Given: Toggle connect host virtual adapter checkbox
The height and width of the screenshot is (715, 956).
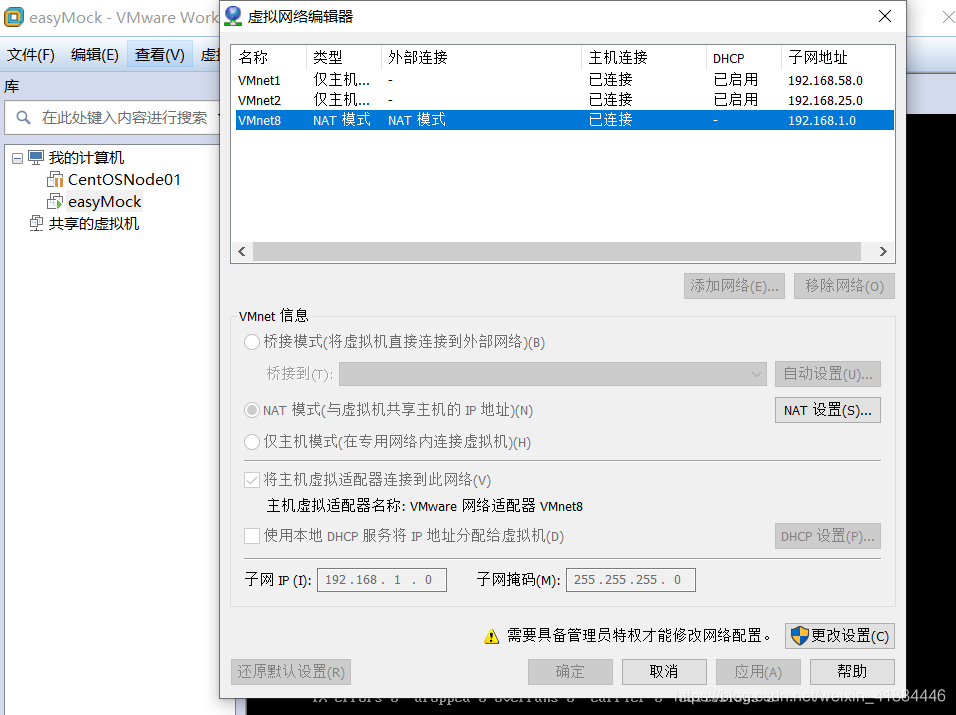Looking at the screenshot, I should tap(252, 480).
